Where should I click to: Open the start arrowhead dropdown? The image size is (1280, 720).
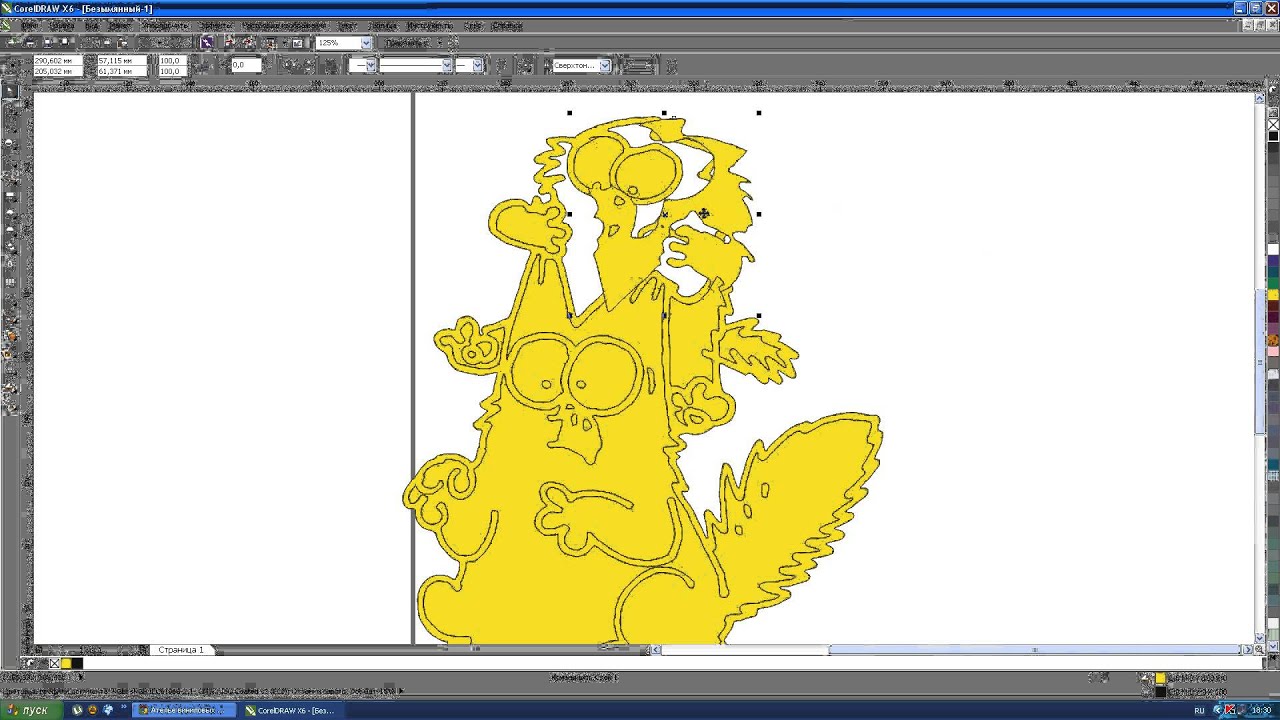click(371, 65)
